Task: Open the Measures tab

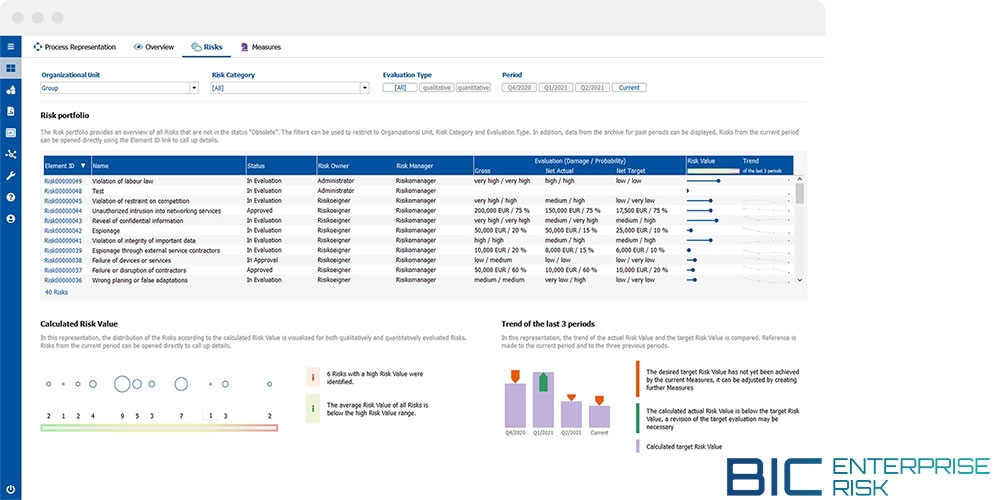Action: pyautogui.click(x=260, y=47)
